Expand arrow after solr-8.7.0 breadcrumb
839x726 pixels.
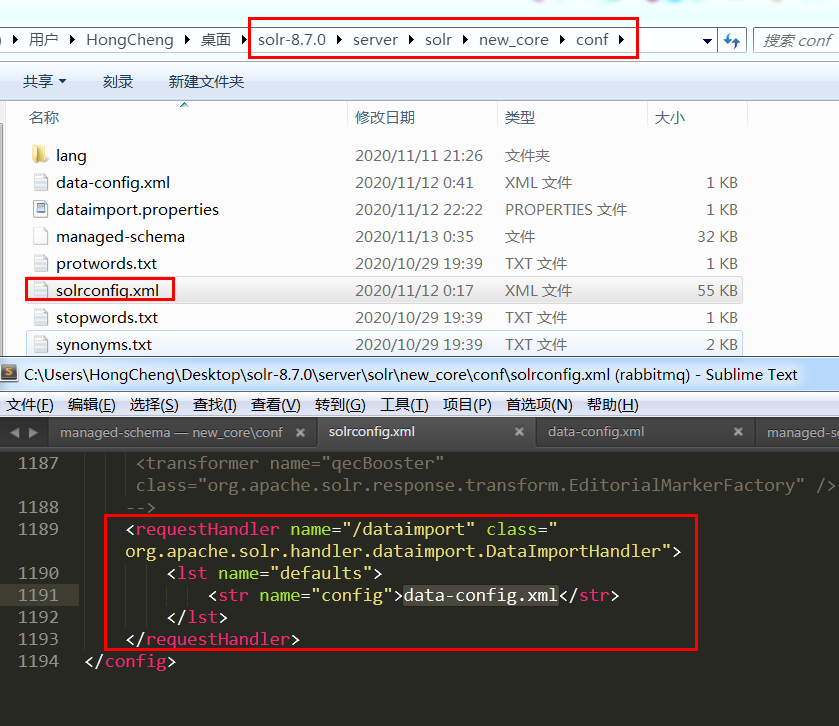(x=339, y=40)
